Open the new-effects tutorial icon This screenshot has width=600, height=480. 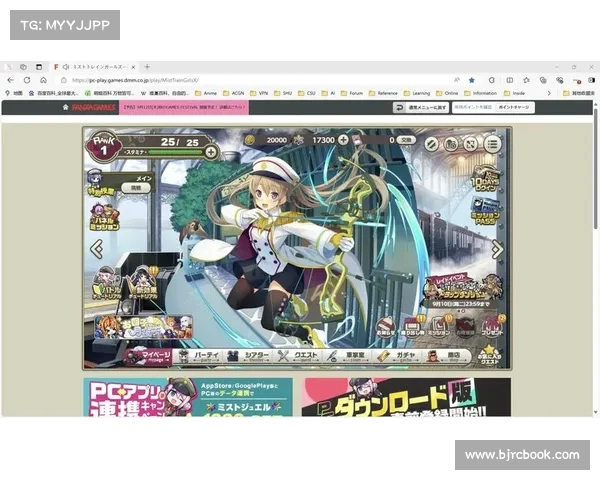(143, 284)
